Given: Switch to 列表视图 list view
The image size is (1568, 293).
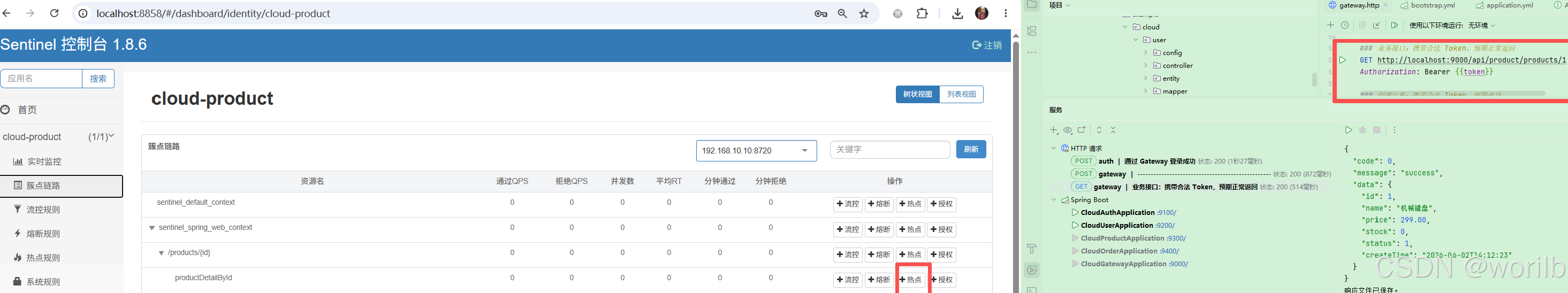Looking at the screenshot, I should pos(961,94).
